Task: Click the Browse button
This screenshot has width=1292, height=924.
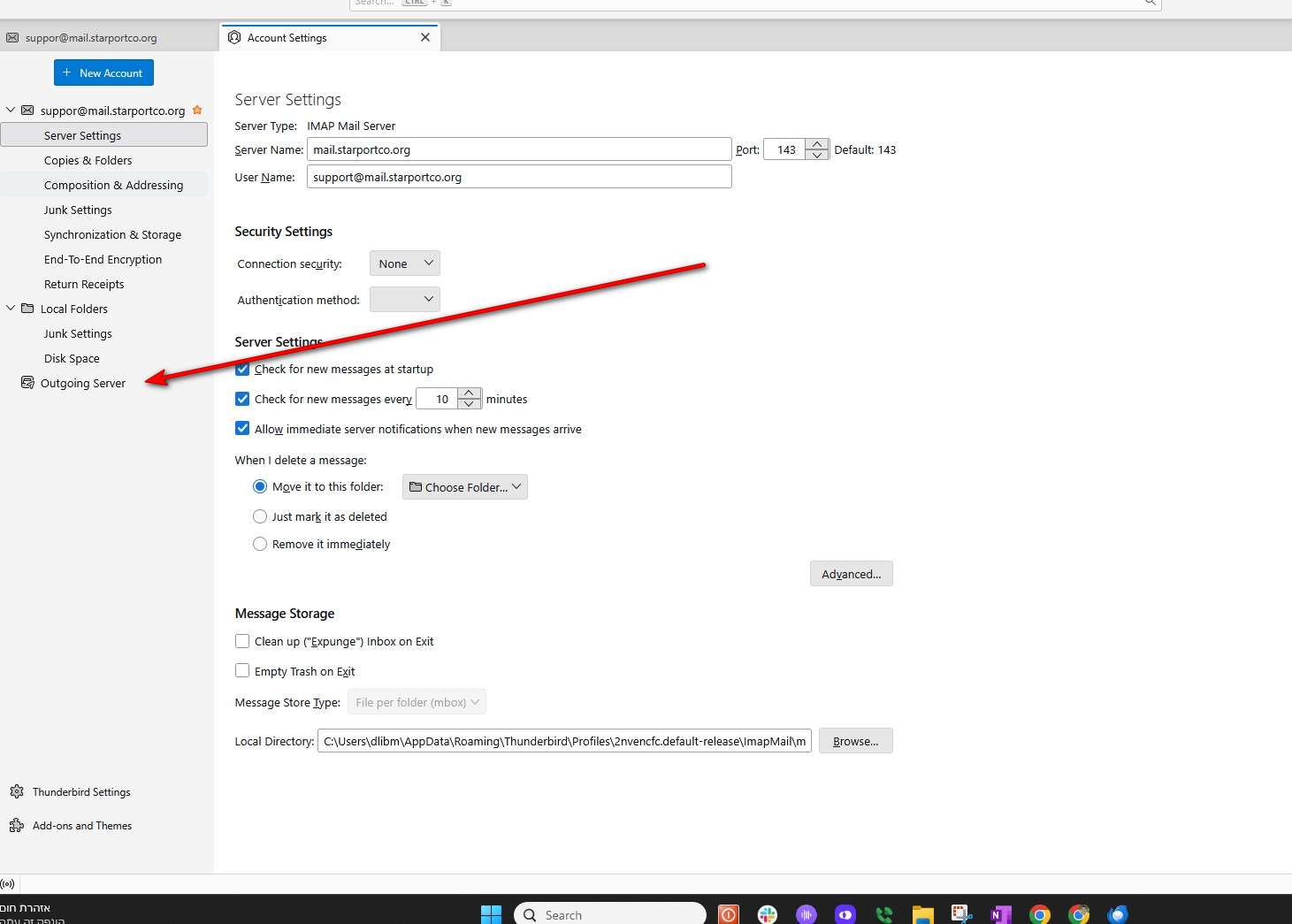Action: point(856,741)
